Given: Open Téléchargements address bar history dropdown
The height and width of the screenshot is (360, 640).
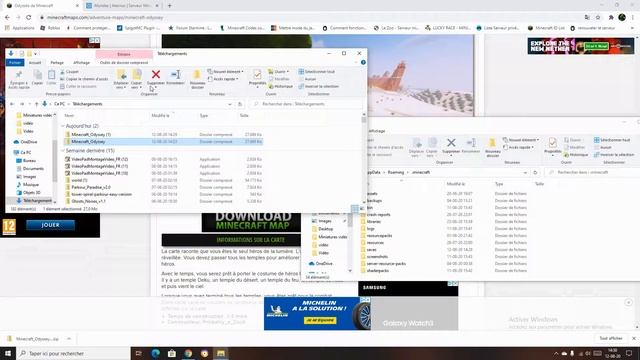Looking at the screenshot, I should 230,104.
